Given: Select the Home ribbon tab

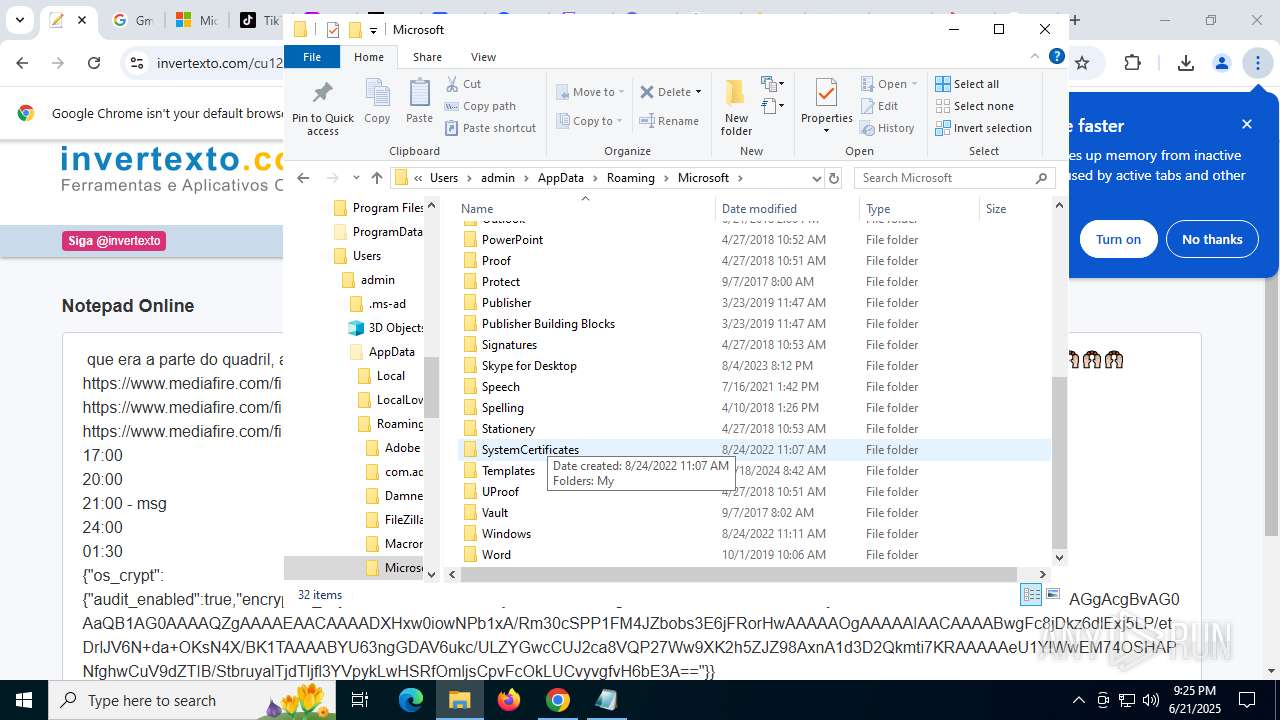Looking at the screenshot, I should point(369,57).
